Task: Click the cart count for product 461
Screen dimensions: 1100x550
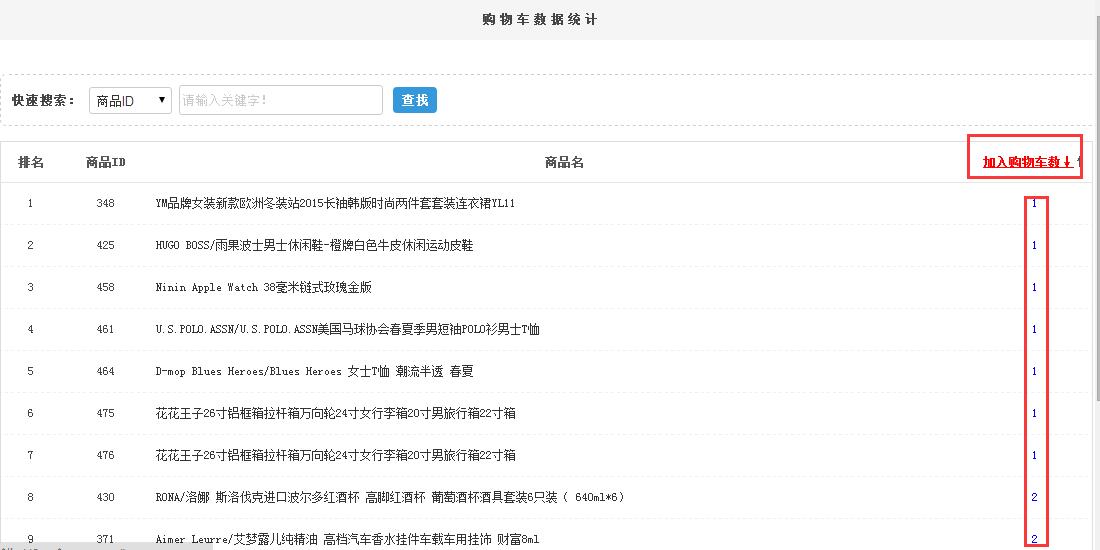Action: click(1034, 330)
